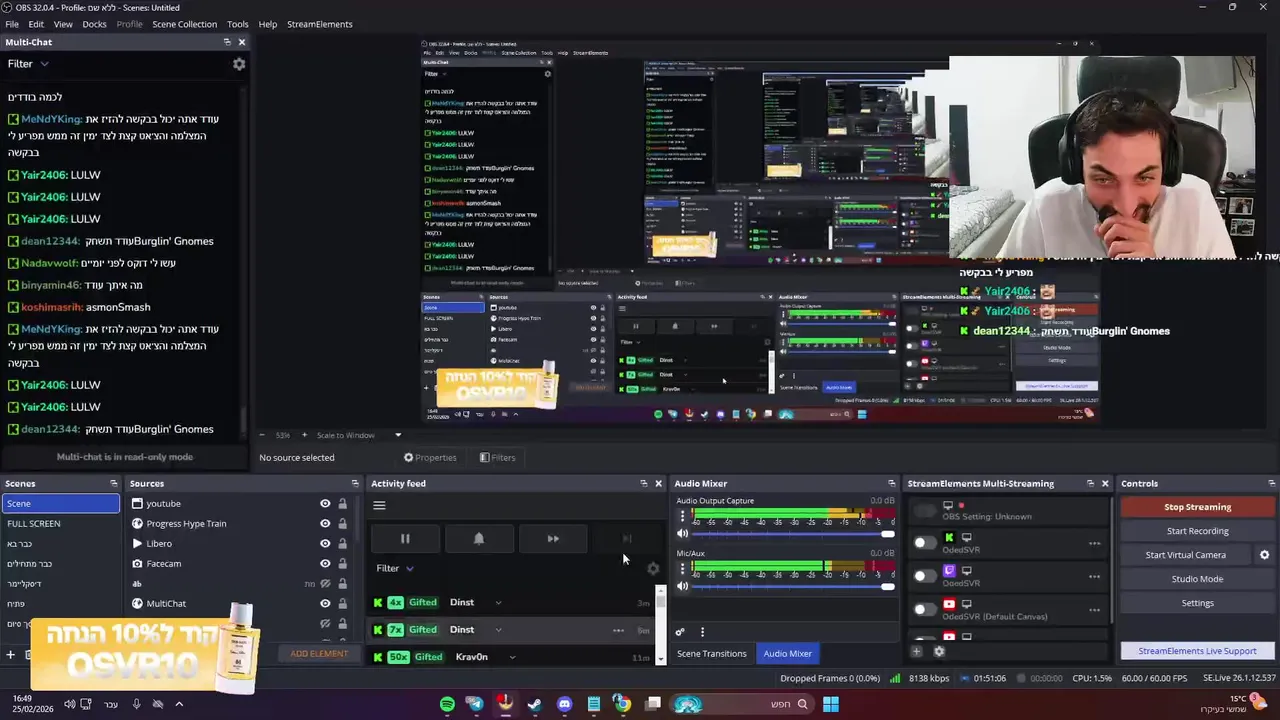Viewport: 1280px width, 720px height.
Task: Switch to Scene Transitions tab
Action: click(711, 654)
